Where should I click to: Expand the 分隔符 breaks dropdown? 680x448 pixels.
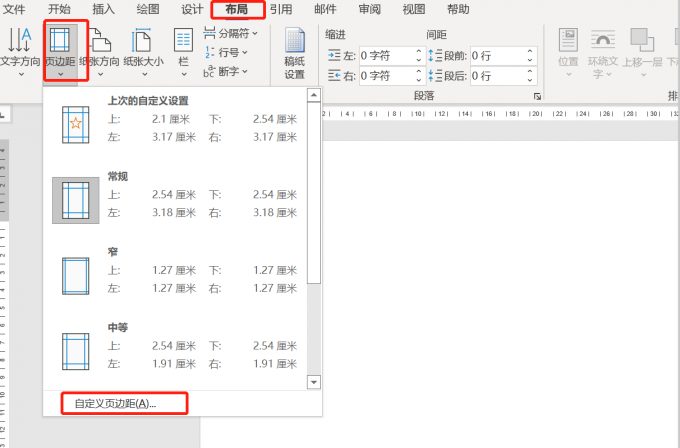tap(230, 33)
